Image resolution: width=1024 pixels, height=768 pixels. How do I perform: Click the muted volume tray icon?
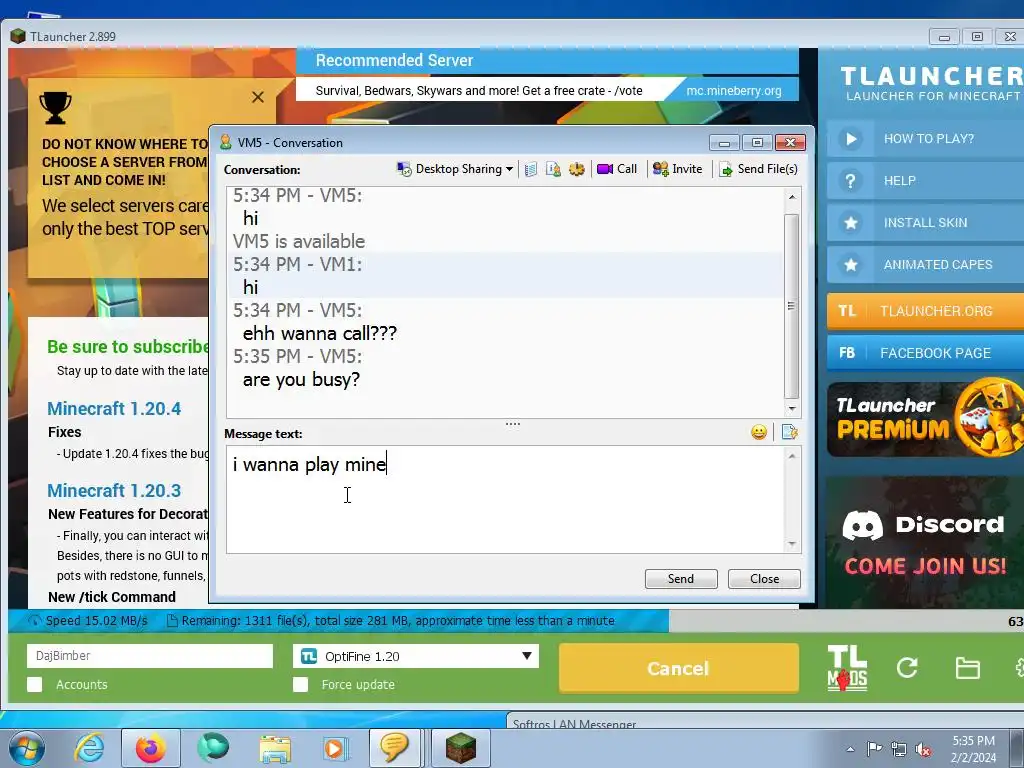(x=923, y=750)
